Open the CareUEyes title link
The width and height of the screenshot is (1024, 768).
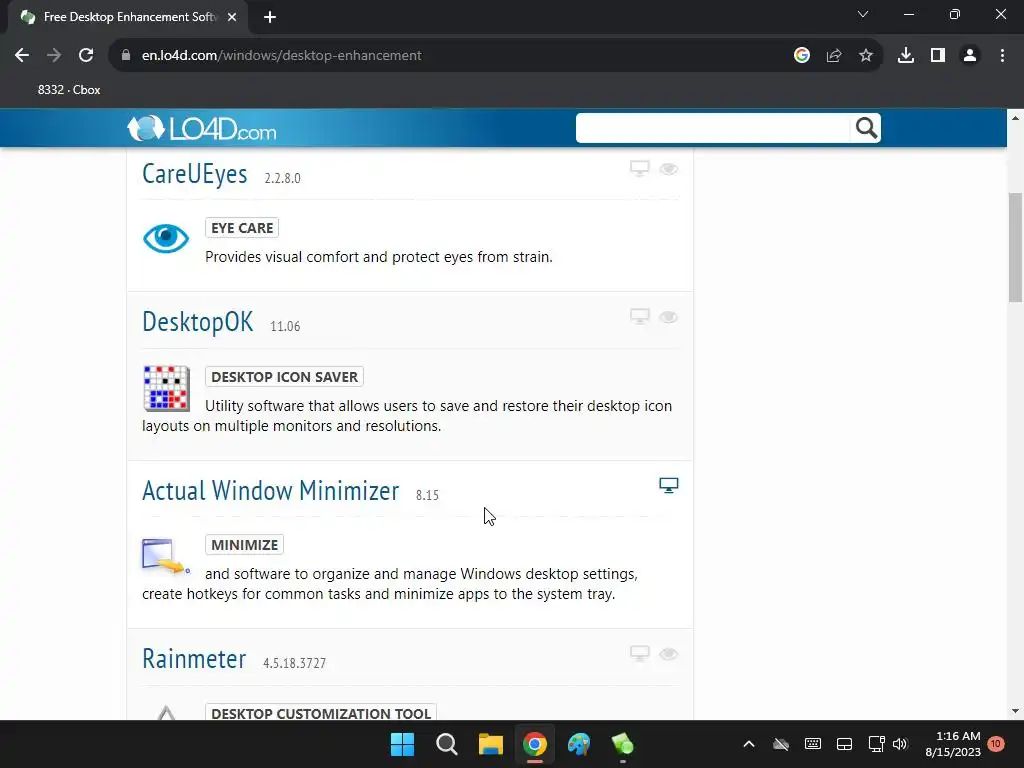click(x=195, y=174)
